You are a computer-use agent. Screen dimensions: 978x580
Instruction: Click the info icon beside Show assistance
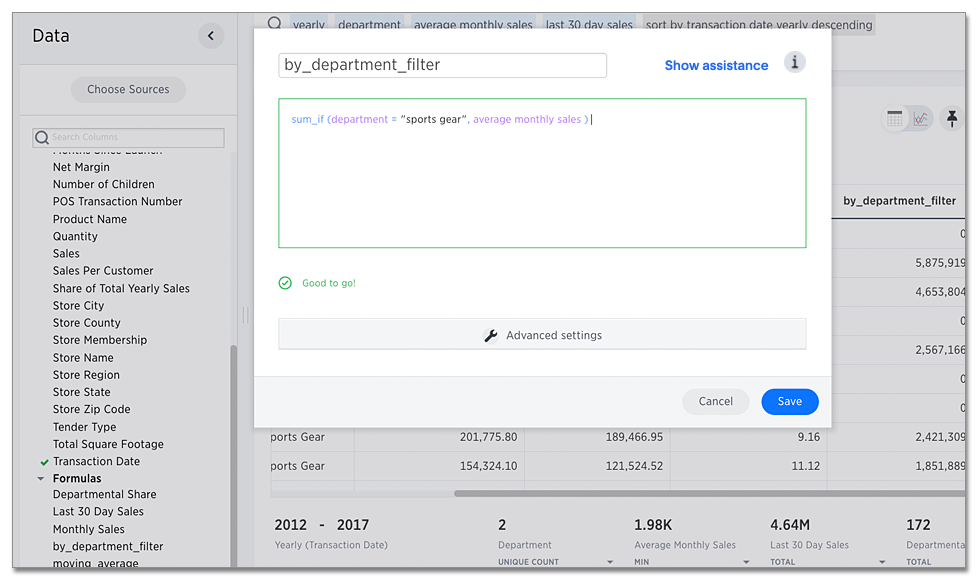coord(795,63)
